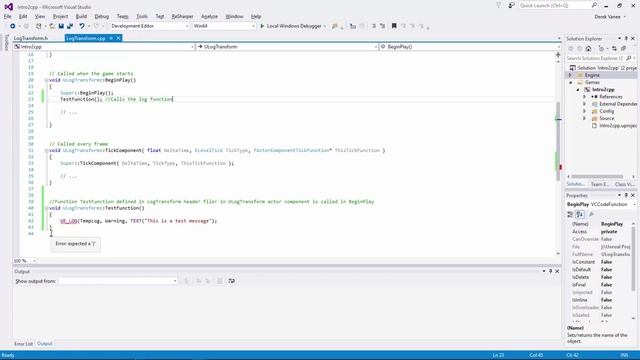This screenshot has width=640, height=360.
Task: Open the ULogTransform class dropdown
Action: [x=287, y=47]
